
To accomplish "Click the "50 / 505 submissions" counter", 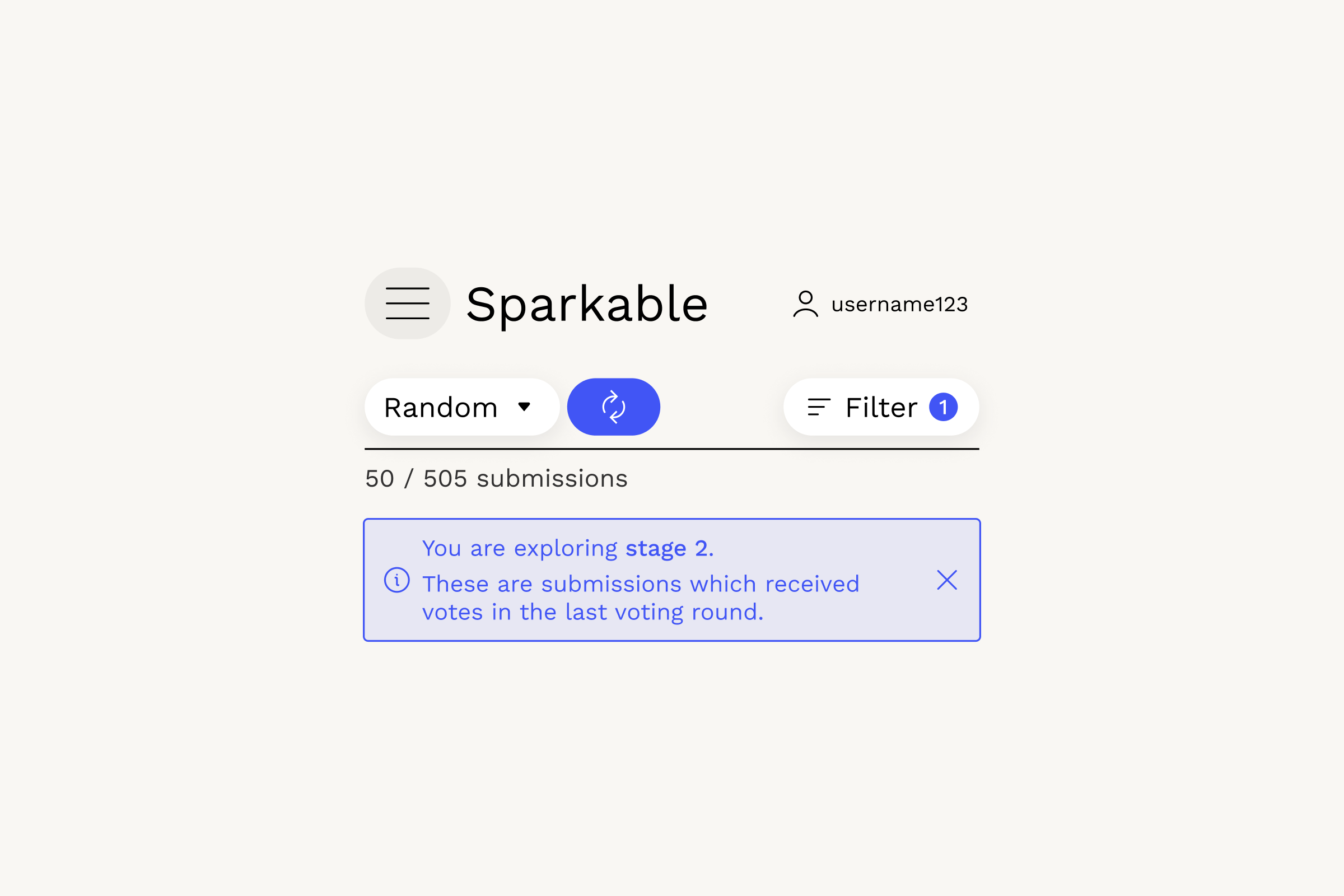I will tap(496, 479).
